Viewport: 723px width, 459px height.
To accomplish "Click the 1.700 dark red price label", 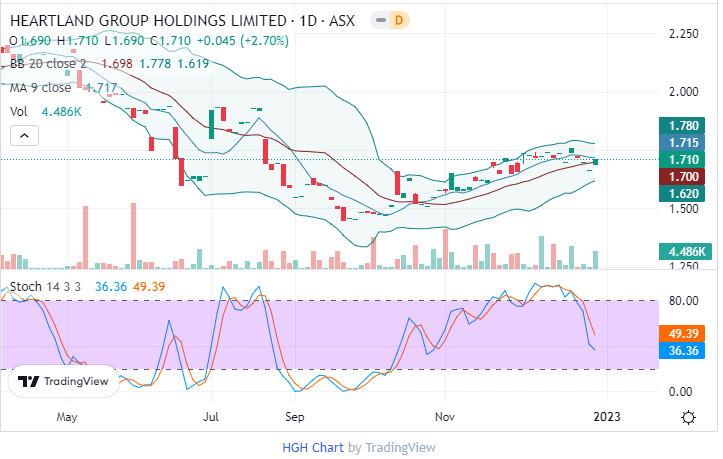I will [x=684, y=176].
